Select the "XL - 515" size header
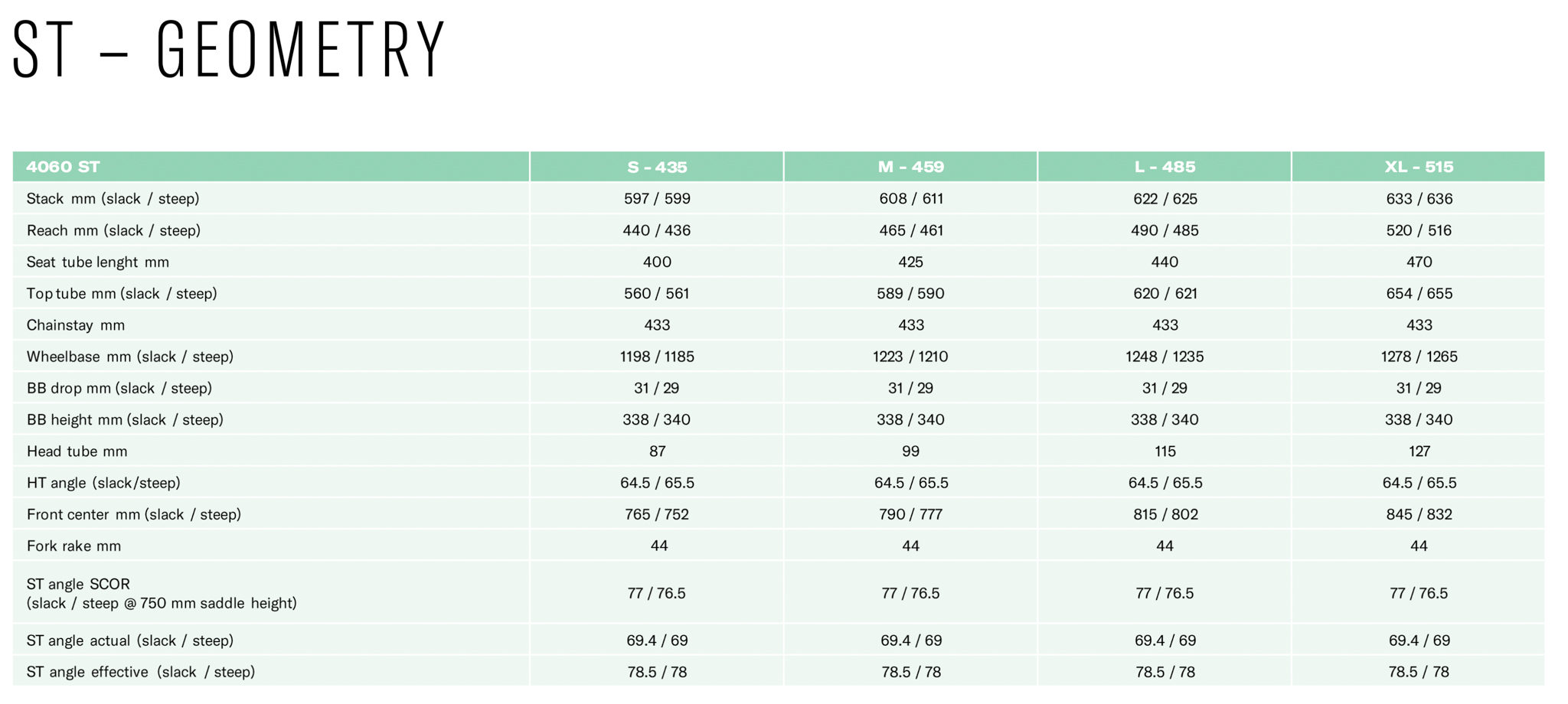The width and height of the screenshot is (1568, 704). coord(1419,167)
